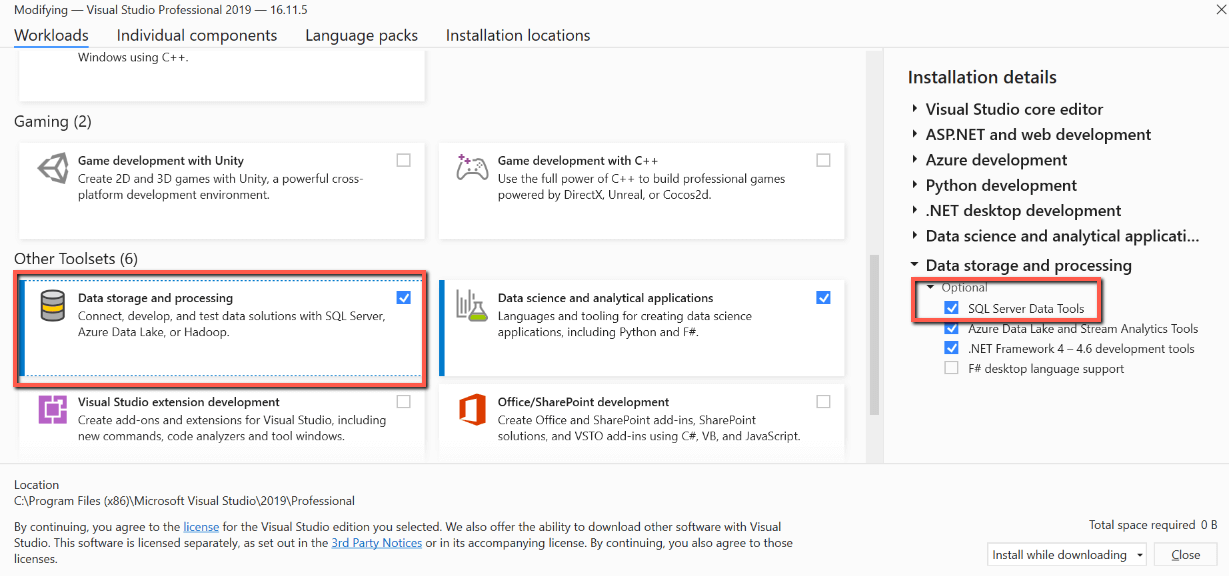Screen dimensions: 1229x576
Task: Check the Office/SharePoint development workload checkbox
Action: tap(823, 402)
